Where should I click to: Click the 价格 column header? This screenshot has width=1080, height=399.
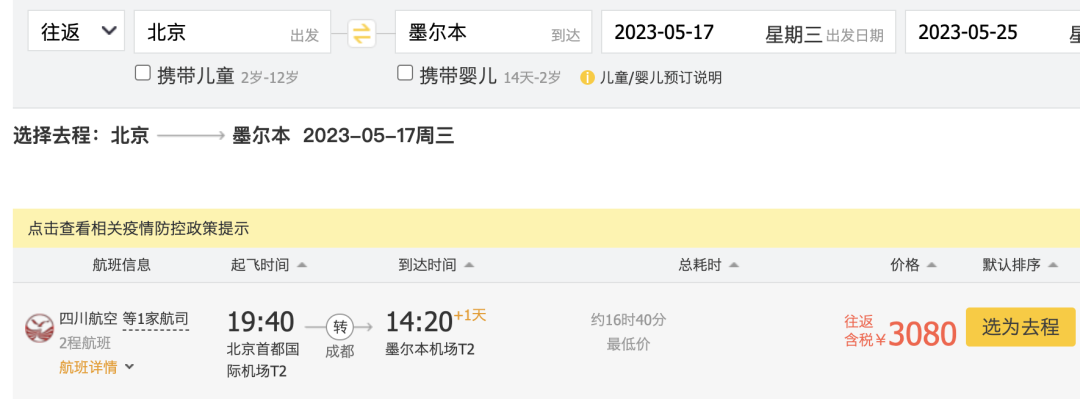[905, 265]
